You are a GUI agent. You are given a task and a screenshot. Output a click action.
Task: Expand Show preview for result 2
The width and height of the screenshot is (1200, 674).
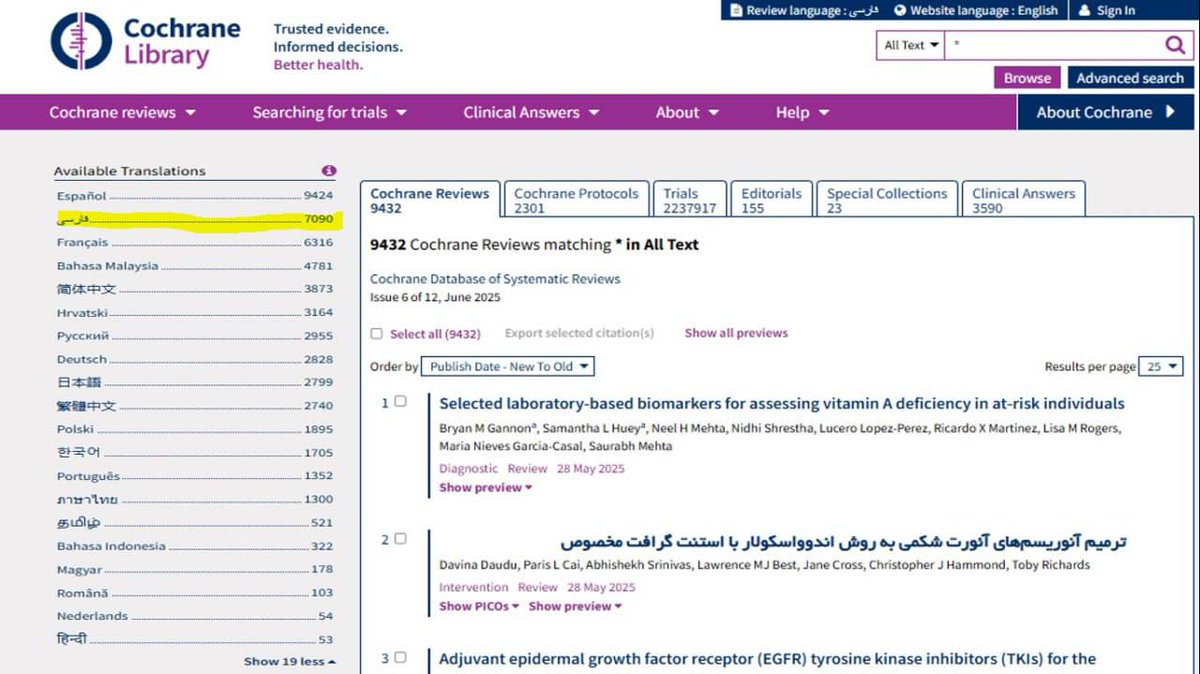[x=575, y=606]
